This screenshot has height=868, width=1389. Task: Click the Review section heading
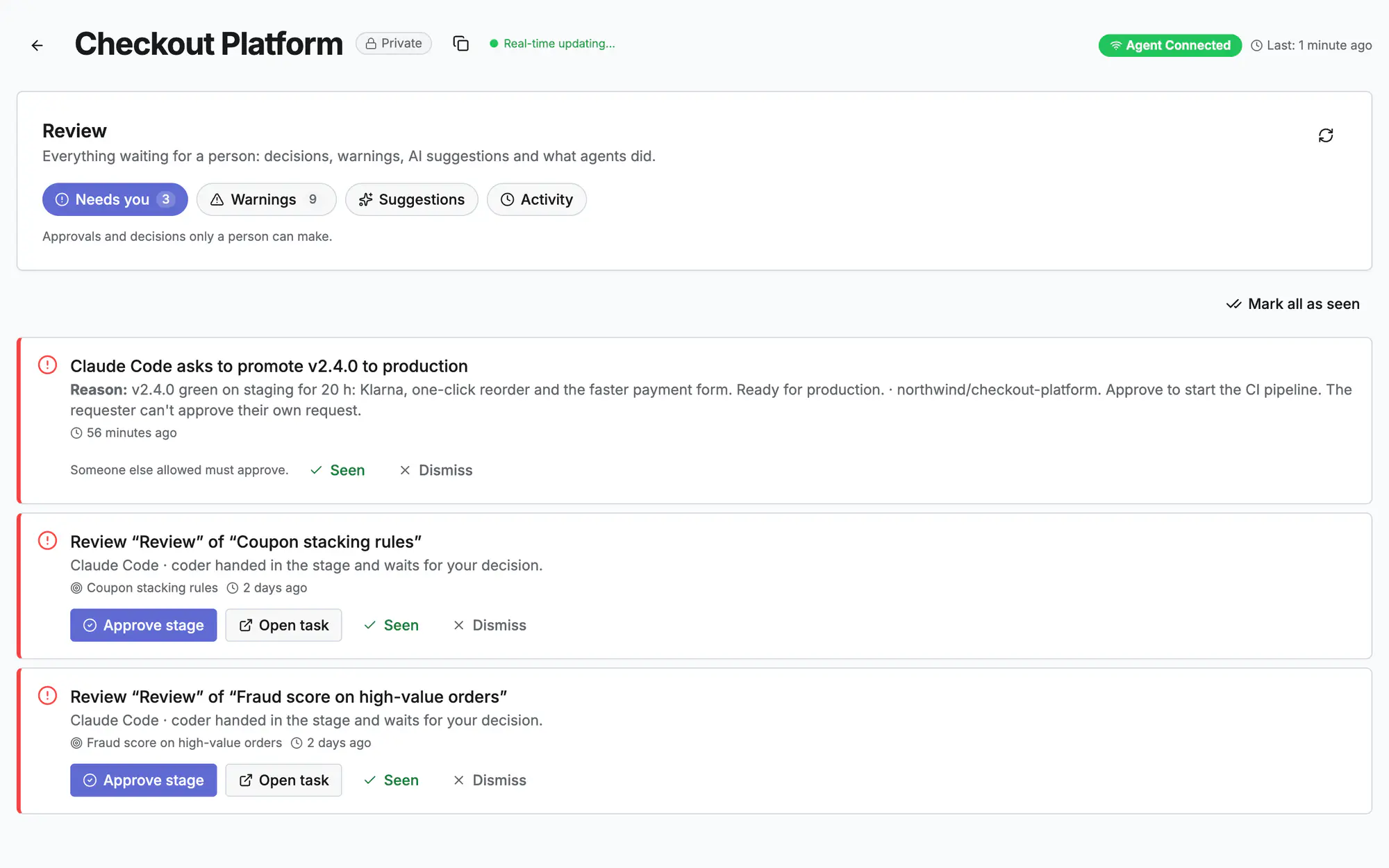click(x=74, y=131)
